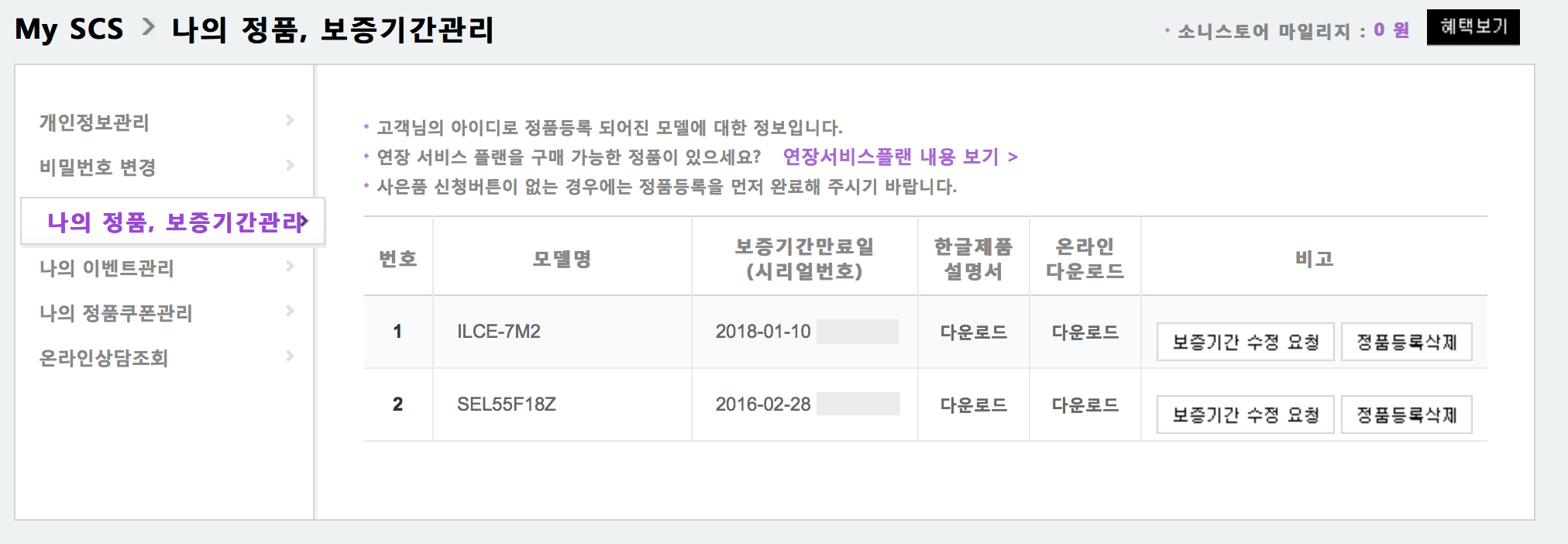This screenshot has height=544, width=1568.
Task: Download 한글제품 설명서 for ILCE-7M2
Action: click(x=973, y=332)
